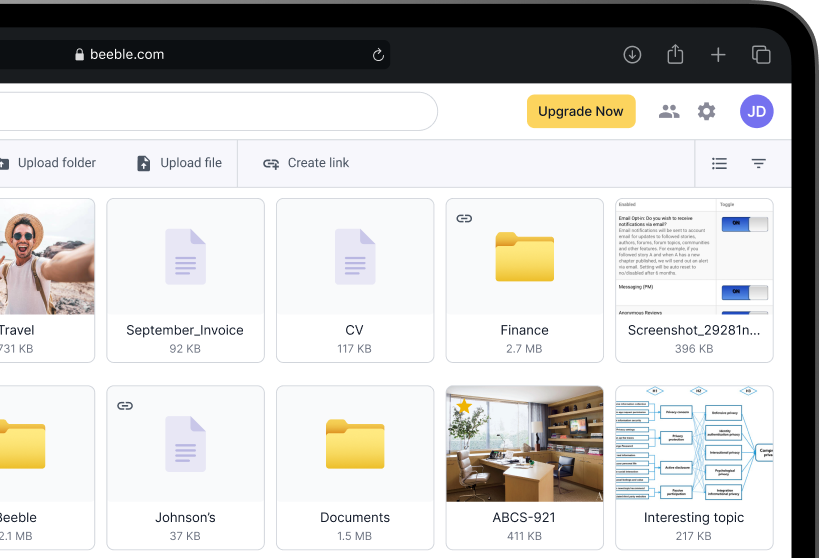Open browser downloads icon
The image size is (819, 558).
click(x=631, y=55)
